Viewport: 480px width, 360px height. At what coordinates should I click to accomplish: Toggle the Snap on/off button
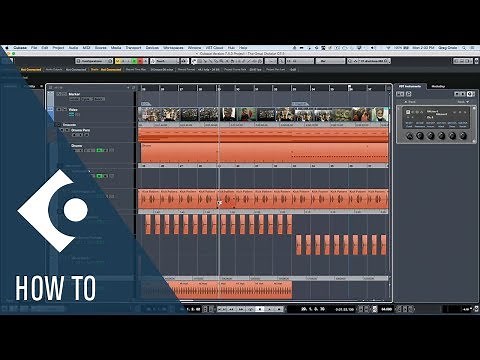281,61
